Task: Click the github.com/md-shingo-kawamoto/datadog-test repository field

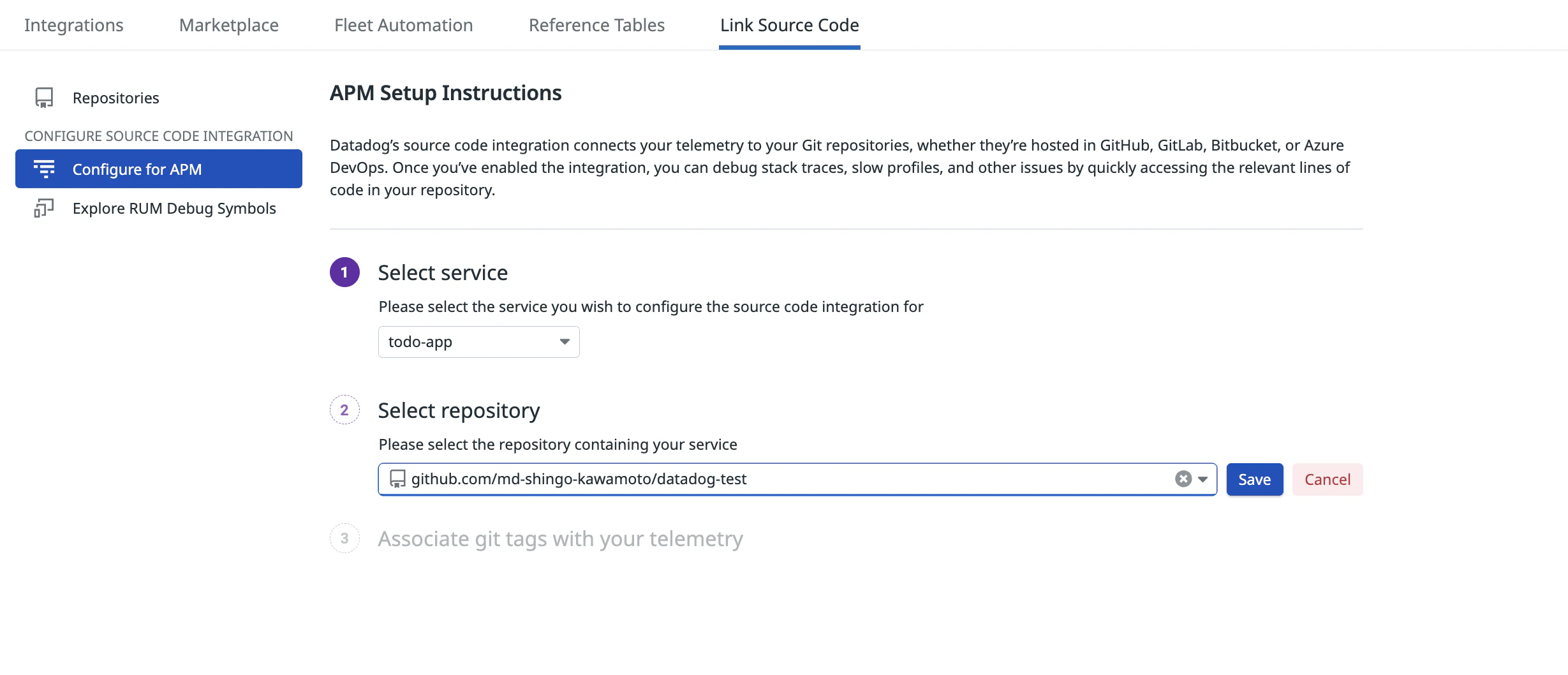Action: point(797,479)
